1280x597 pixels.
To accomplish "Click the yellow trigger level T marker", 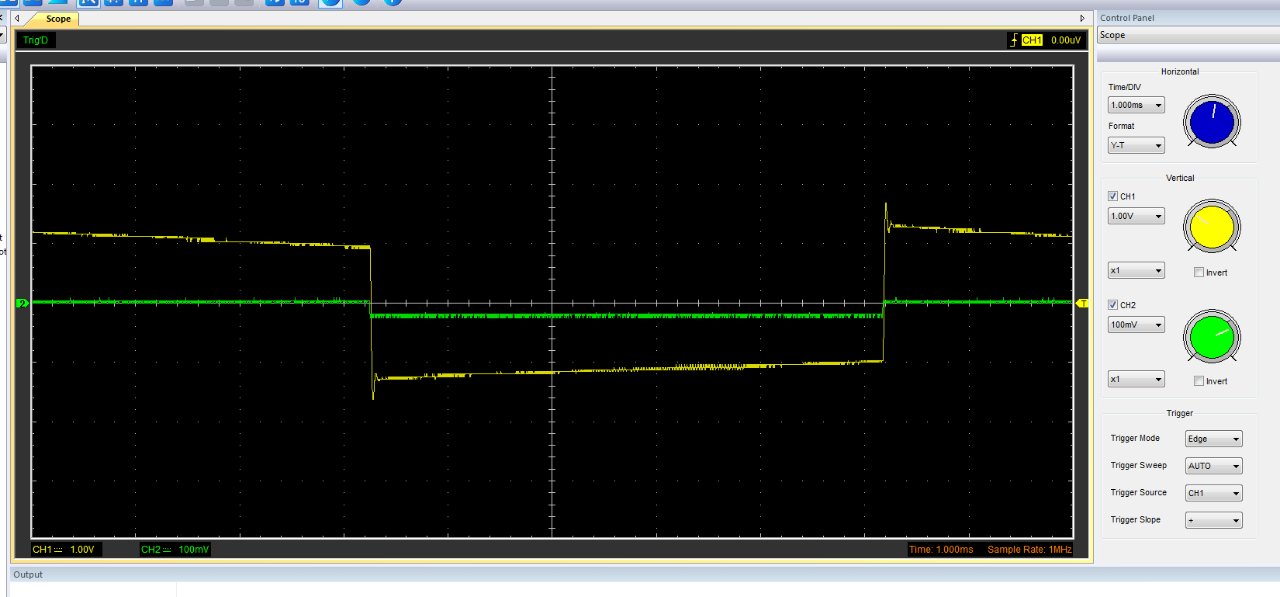I will coord(1082,303).
